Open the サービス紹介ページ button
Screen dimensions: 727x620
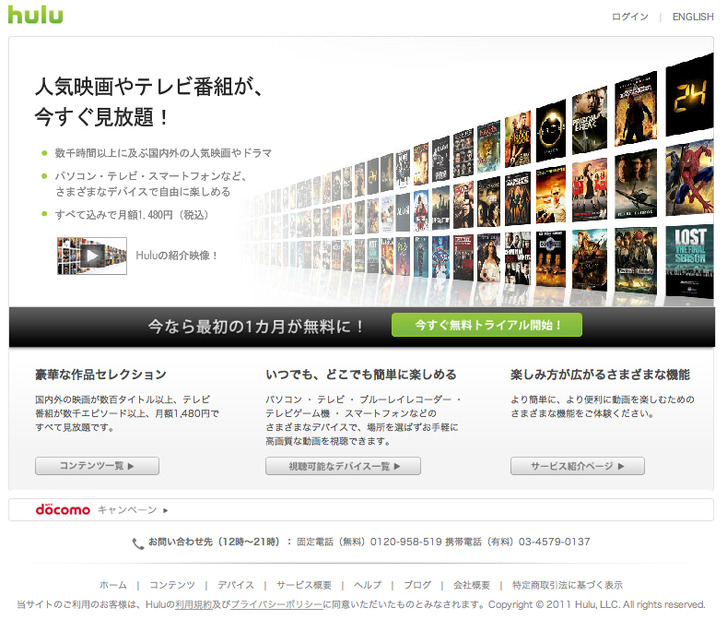[x=577, y=466]
